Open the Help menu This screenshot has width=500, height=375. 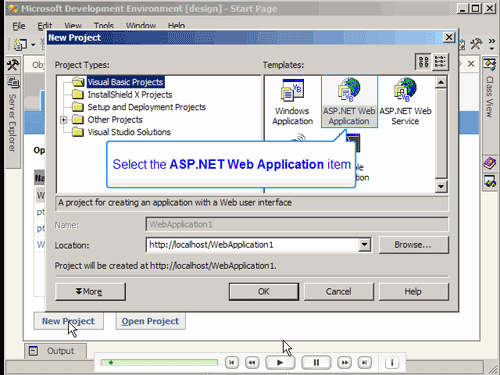[x=176, y=26]
